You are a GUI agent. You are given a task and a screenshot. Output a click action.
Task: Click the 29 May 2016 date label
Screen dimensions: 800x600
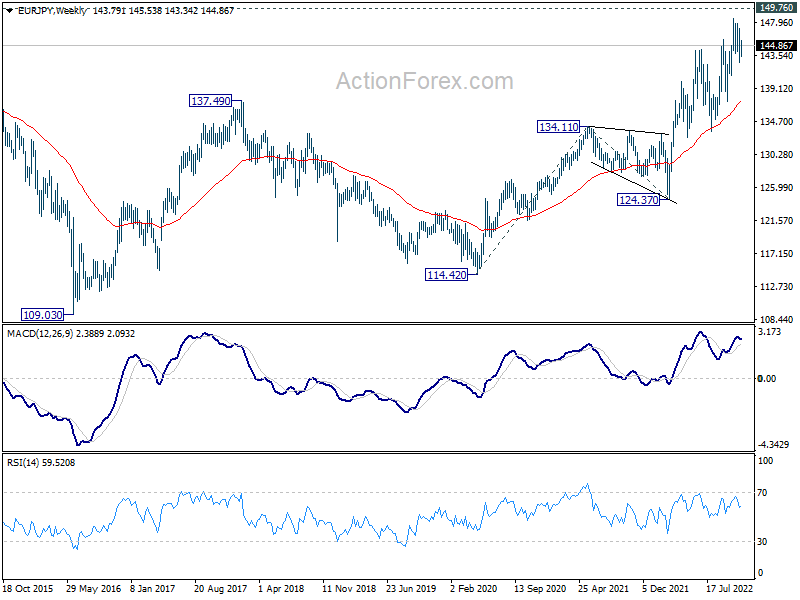pyautogui.click(x=93, y=589)
